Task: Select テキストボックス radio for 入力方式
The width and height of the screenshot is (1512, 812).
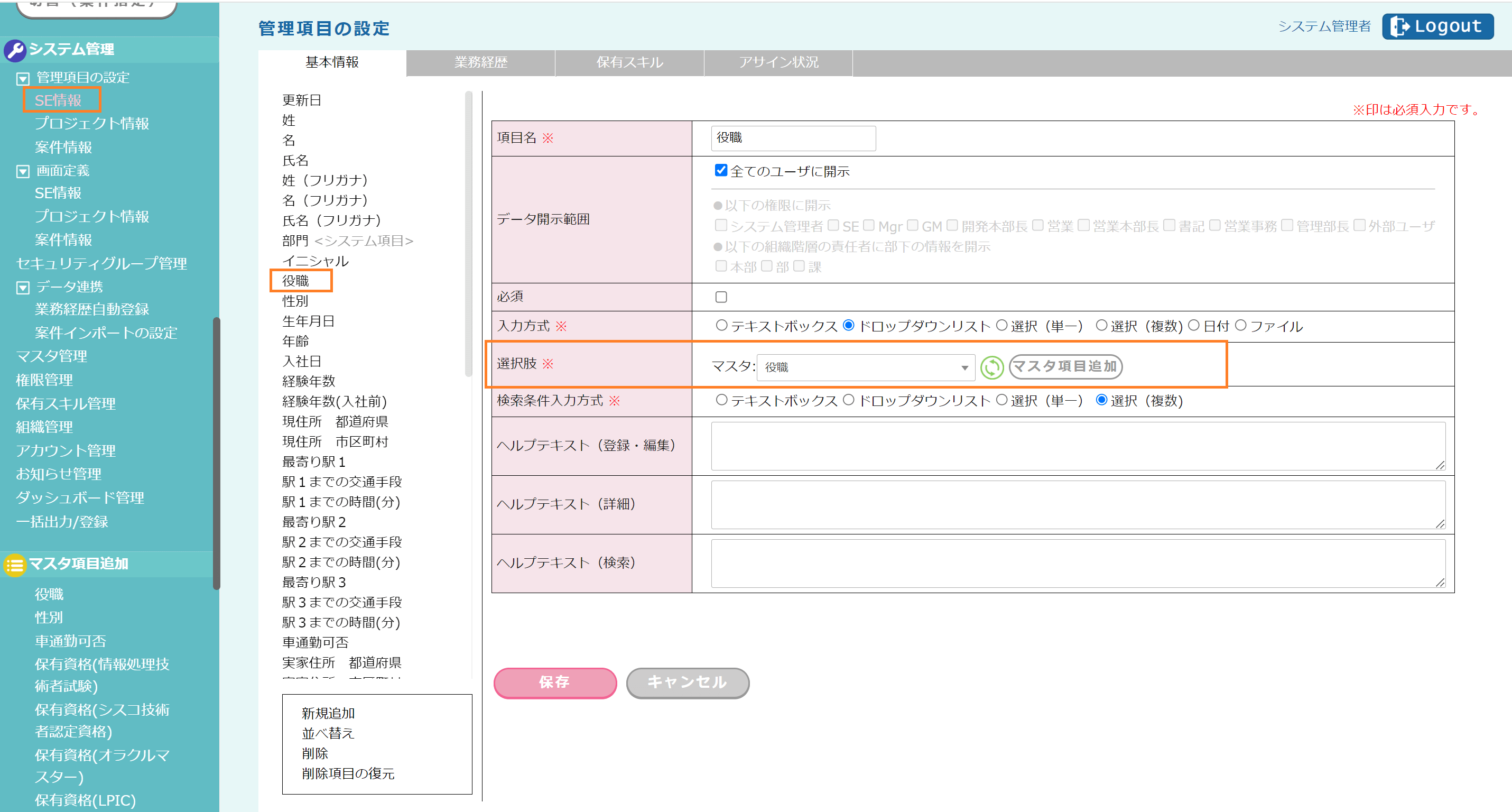Action: (721, 325)
